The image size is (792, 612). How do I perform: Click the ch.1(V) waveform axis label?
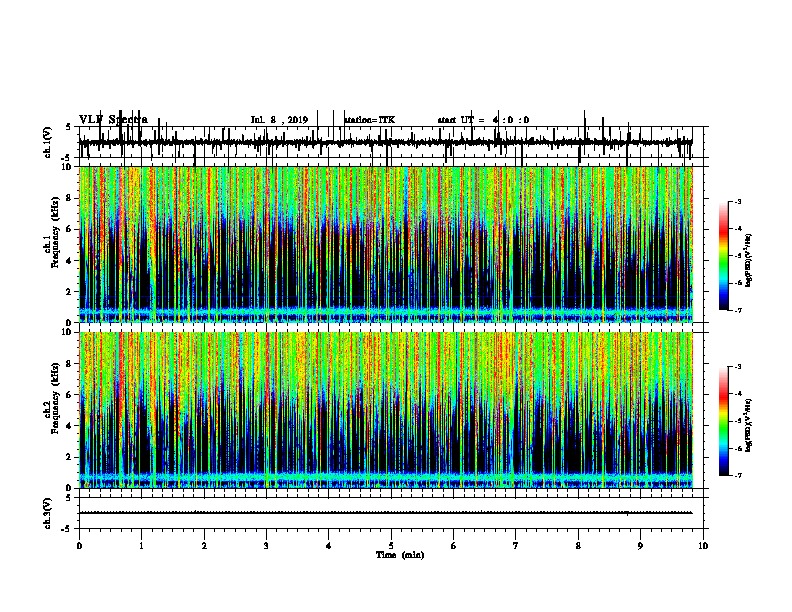click(47, 142)
